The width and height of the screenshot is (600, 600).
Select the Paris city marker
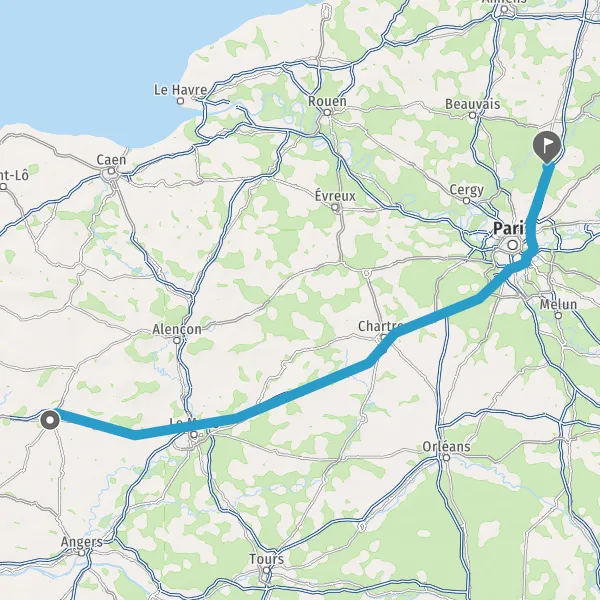pyautogui.click(x=513, y=245)
